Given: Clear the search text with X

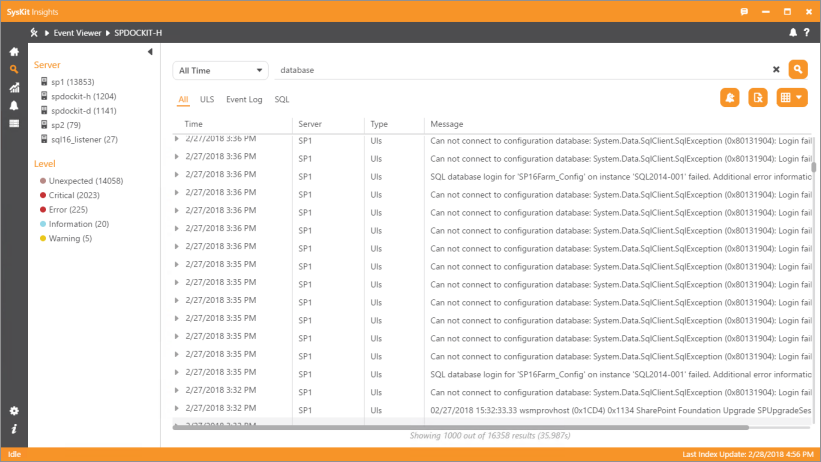Looking at the screenshot, I should [776, 69].
